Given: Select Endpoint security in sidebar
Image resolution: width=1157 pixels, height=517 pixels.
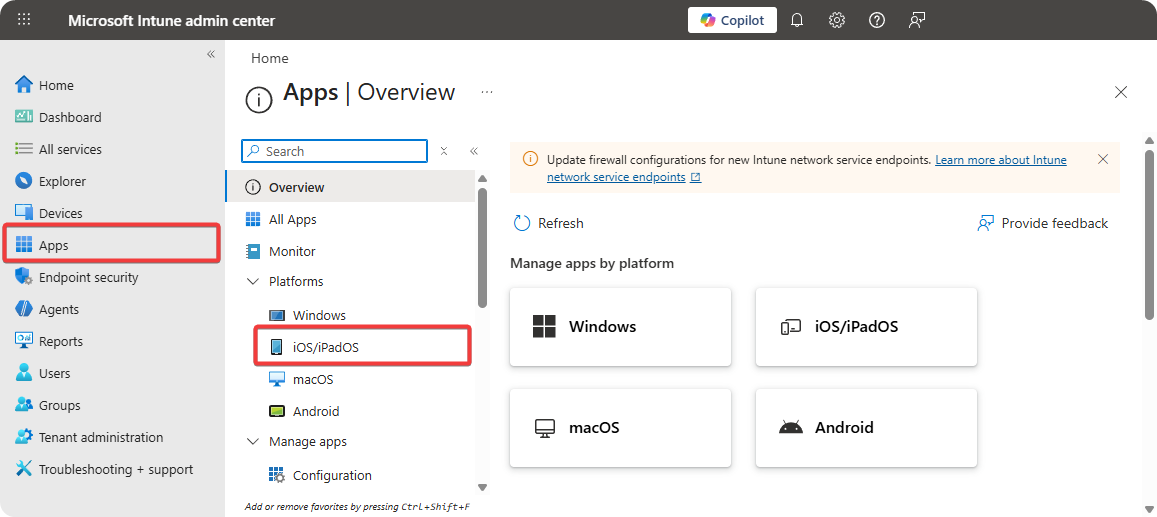Looking at the screenshot, I should (88, 277).
